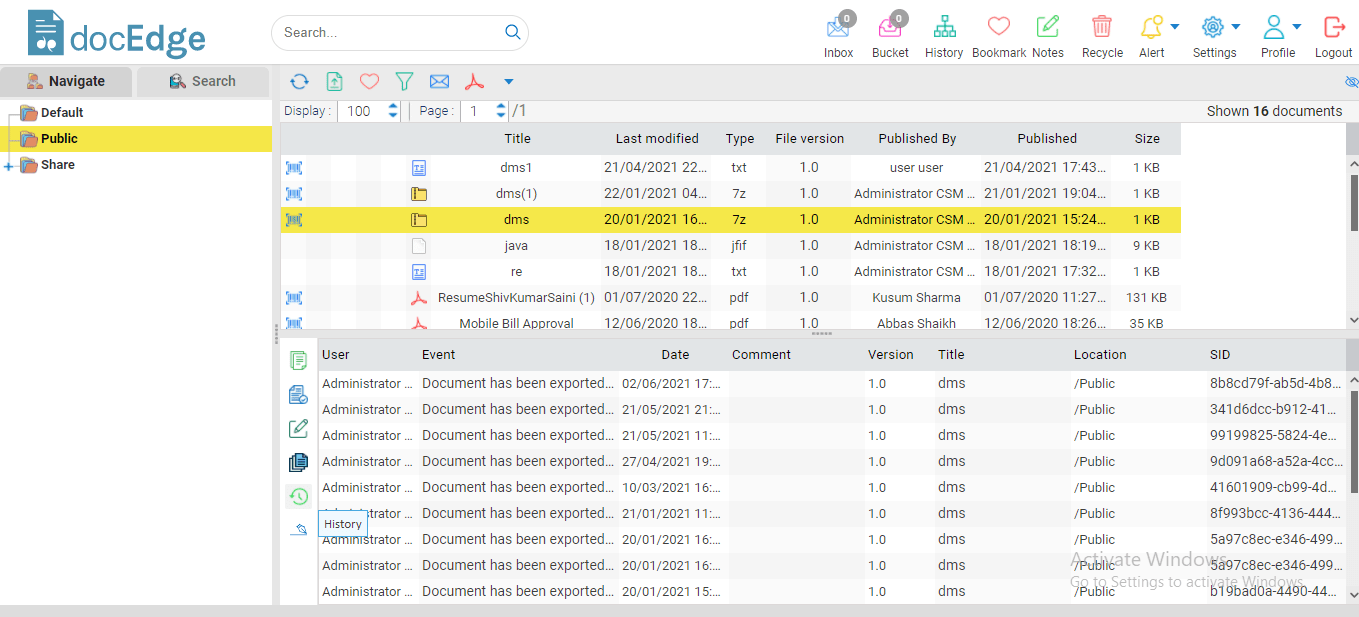Email the selected document
The width and height of the screenshot is (1359, 617).
click(439, 81)
